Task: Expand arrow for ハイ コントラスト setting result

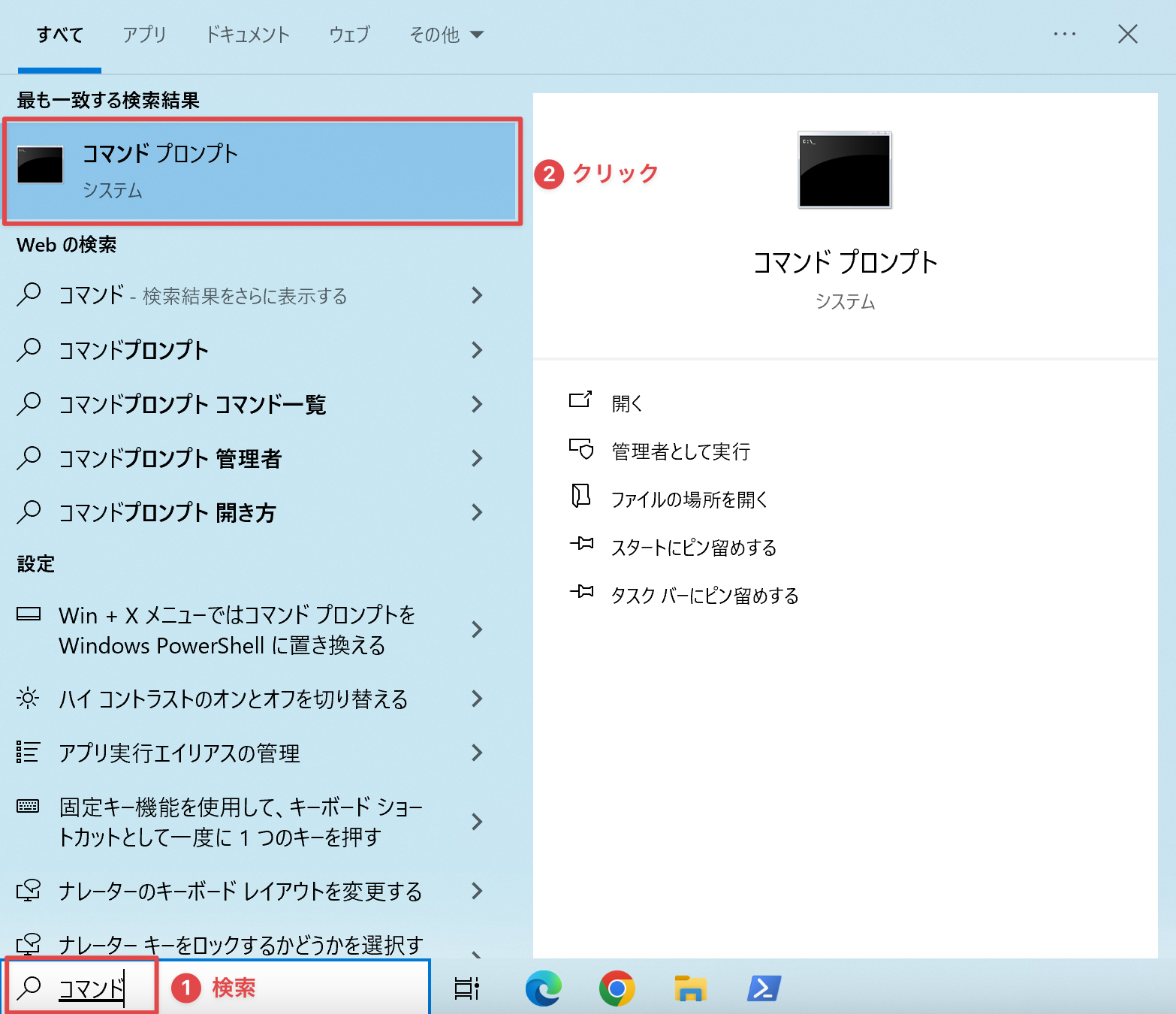Action: coord(476,699)
